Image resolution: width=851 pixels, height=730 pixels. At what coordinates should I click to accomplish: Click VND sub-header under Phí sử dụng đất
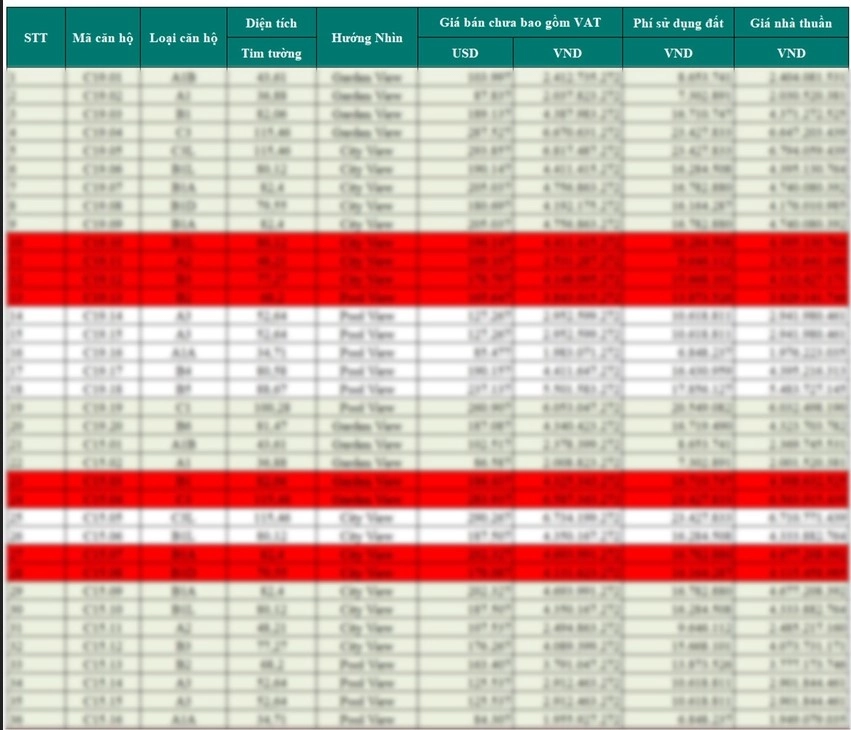[678, 53]
